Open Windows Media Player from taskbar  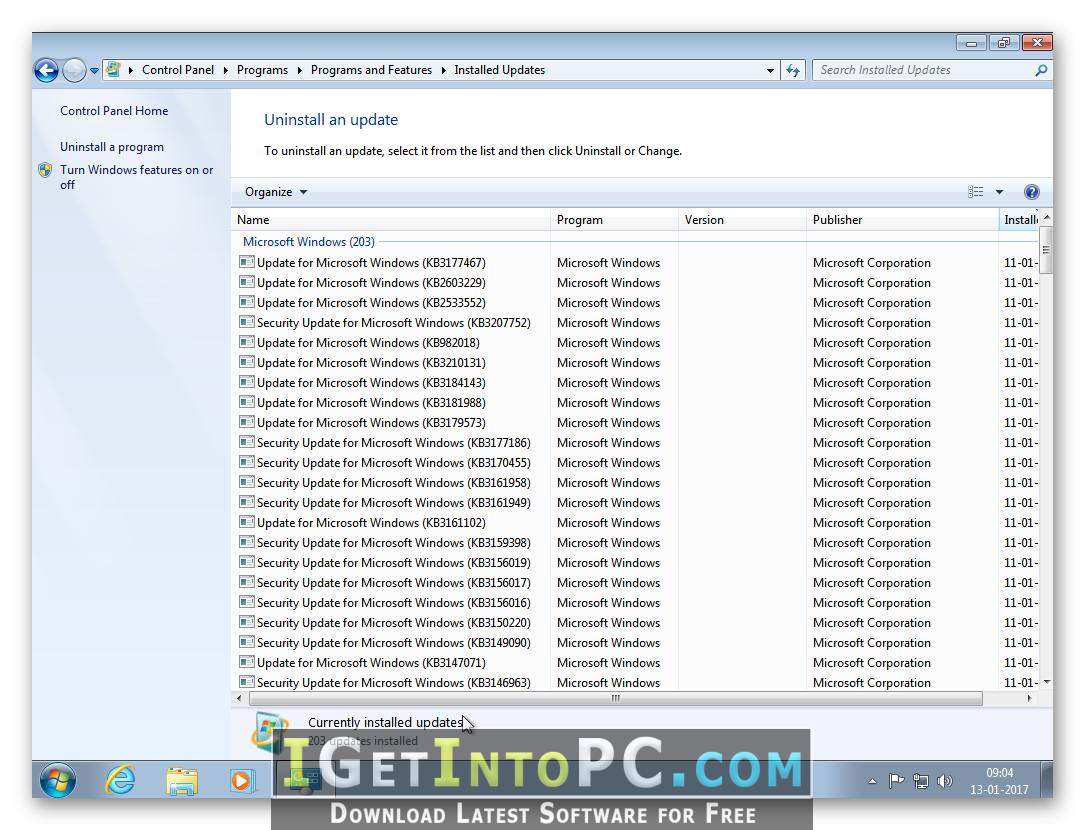point(241,781)
